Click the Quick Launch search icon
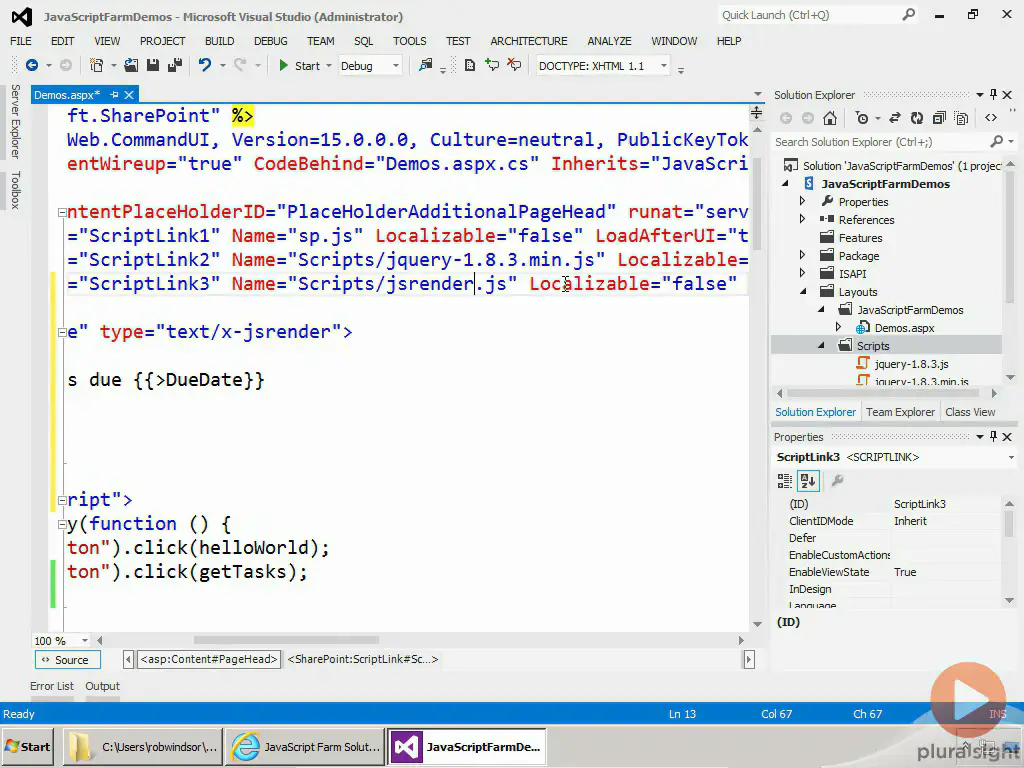Screen dimensions: 1024x768 [x=908, y=14]
